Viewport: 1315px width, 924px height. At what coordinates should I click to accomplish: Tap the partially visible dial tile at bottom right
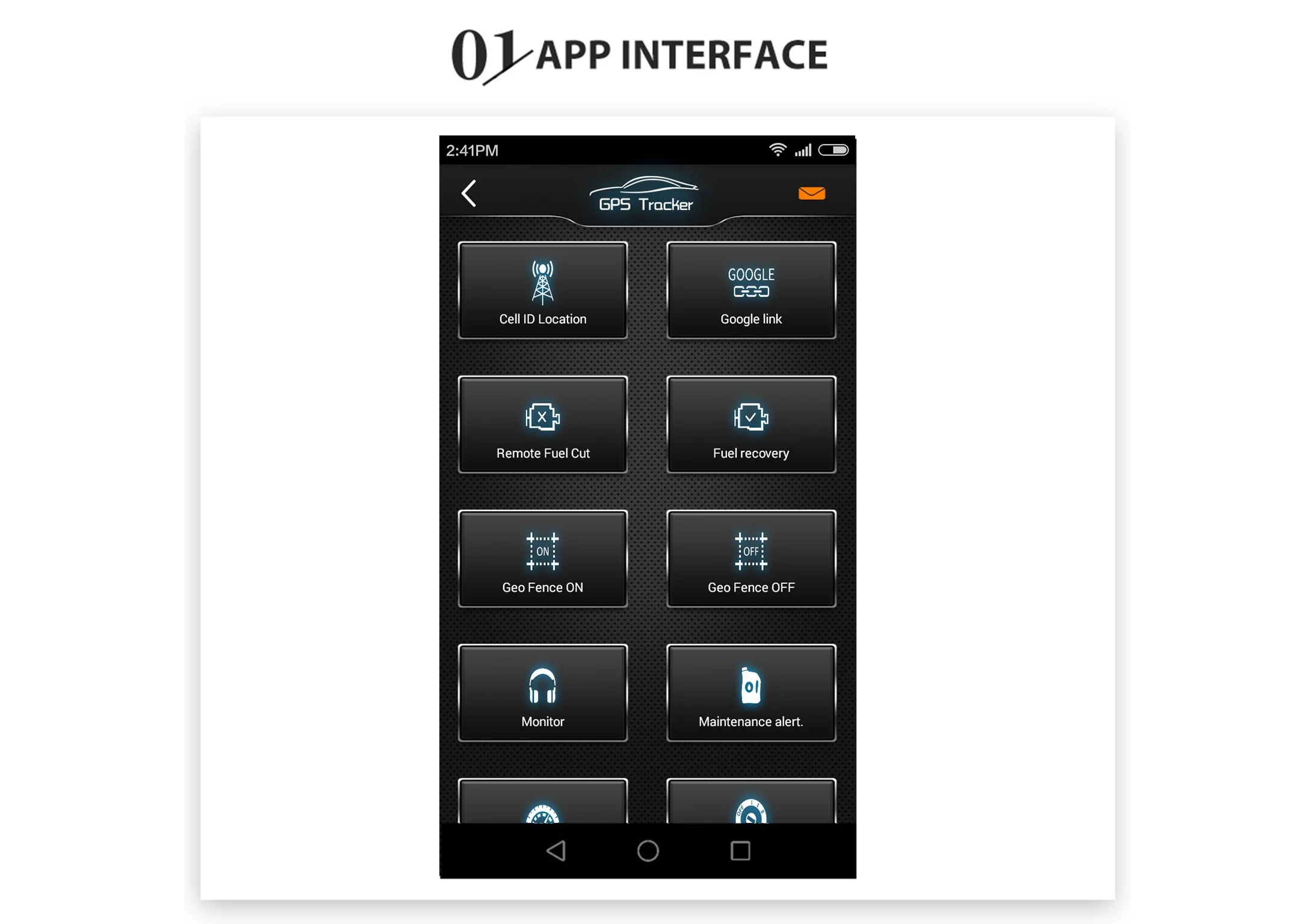click(750, 801)
